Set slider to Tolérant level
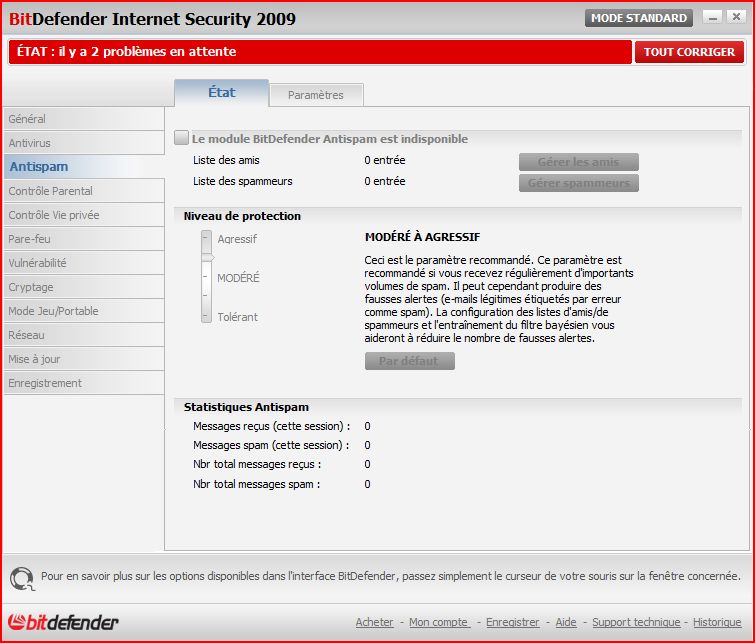 click(207, 316)
